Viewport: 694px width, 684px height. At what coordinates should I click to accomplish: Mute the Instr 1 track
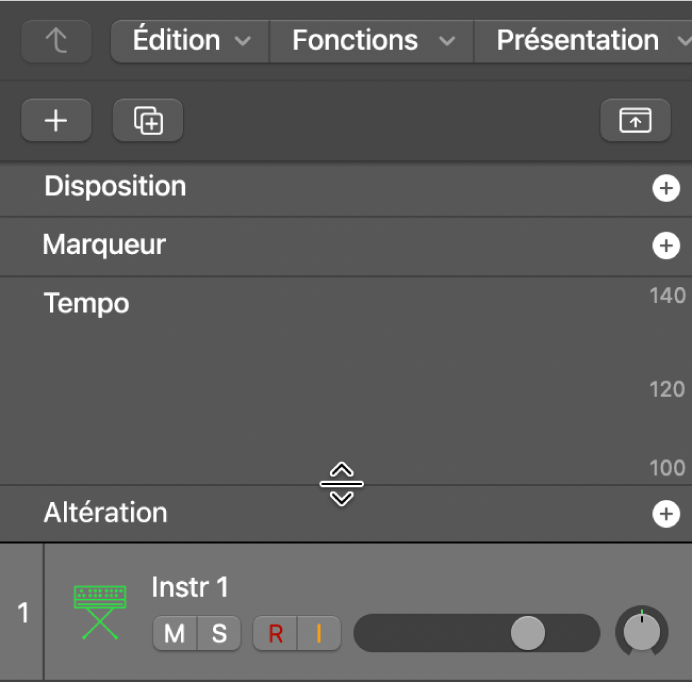tap(175, 633)
